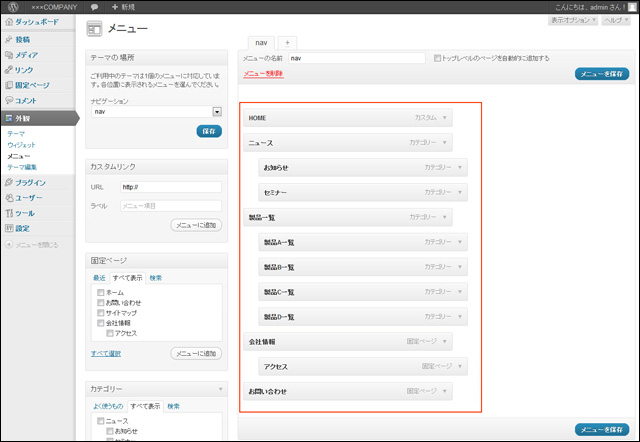Collapse the カテゴリー panel arrow
The image size is (640, 442).
point(220,389)
